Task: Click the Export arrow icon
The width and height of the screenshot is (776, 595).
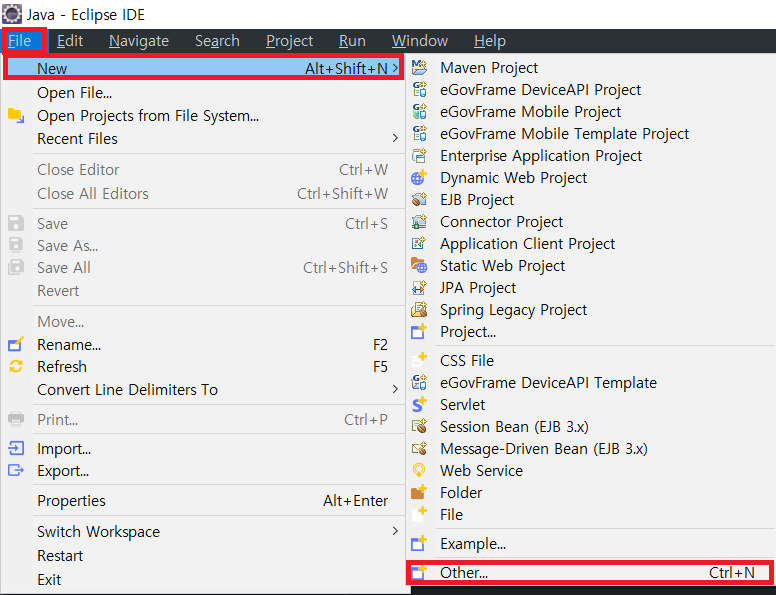Action: point(16,470)
